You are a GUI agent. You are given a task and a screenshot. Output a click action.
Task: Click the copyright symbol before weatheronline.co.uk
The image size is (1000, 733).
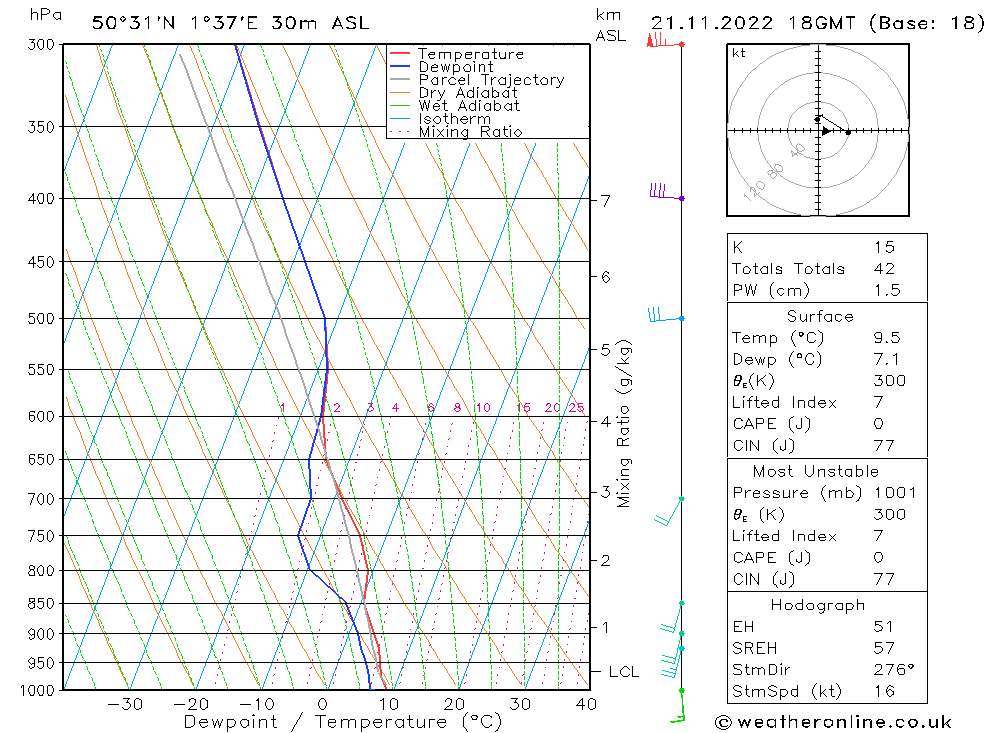tap(723, 722)
